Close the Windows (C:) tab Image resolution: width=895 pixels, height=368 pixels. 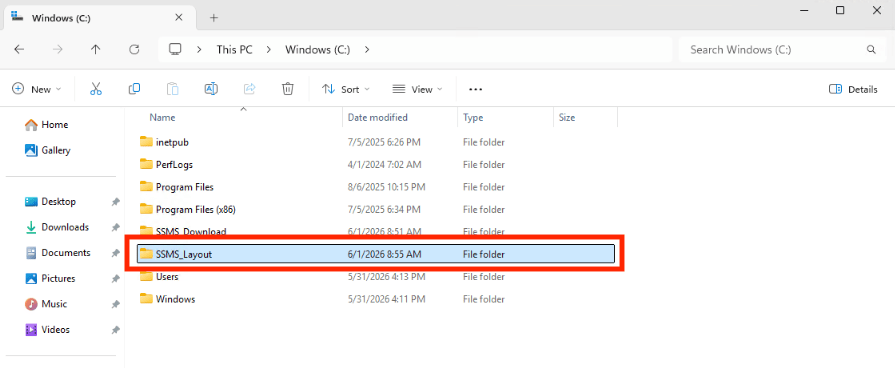click(179, 18)
